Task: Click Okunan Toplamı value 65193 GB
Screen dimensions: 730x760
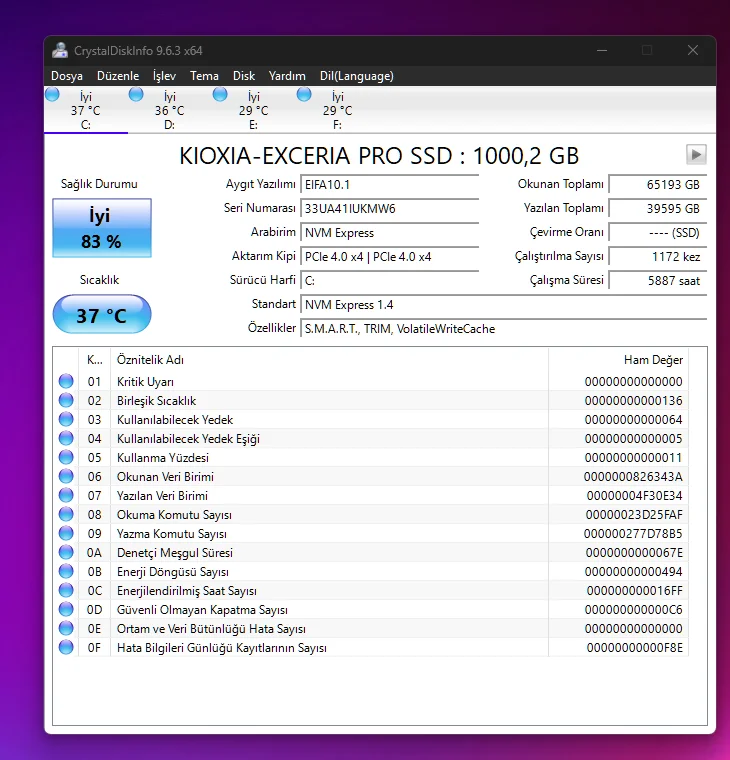Action: coord(658,185)
